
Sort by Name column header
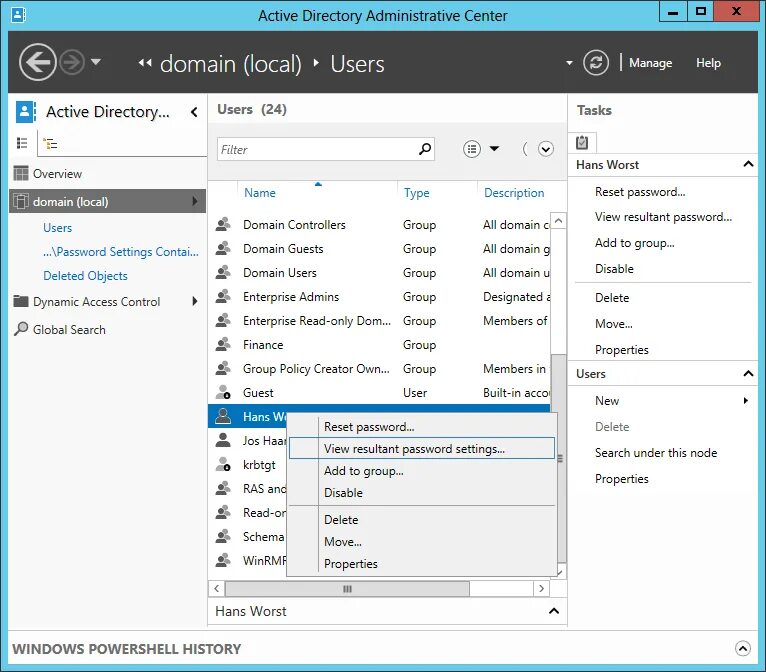[x=260, y=193]
